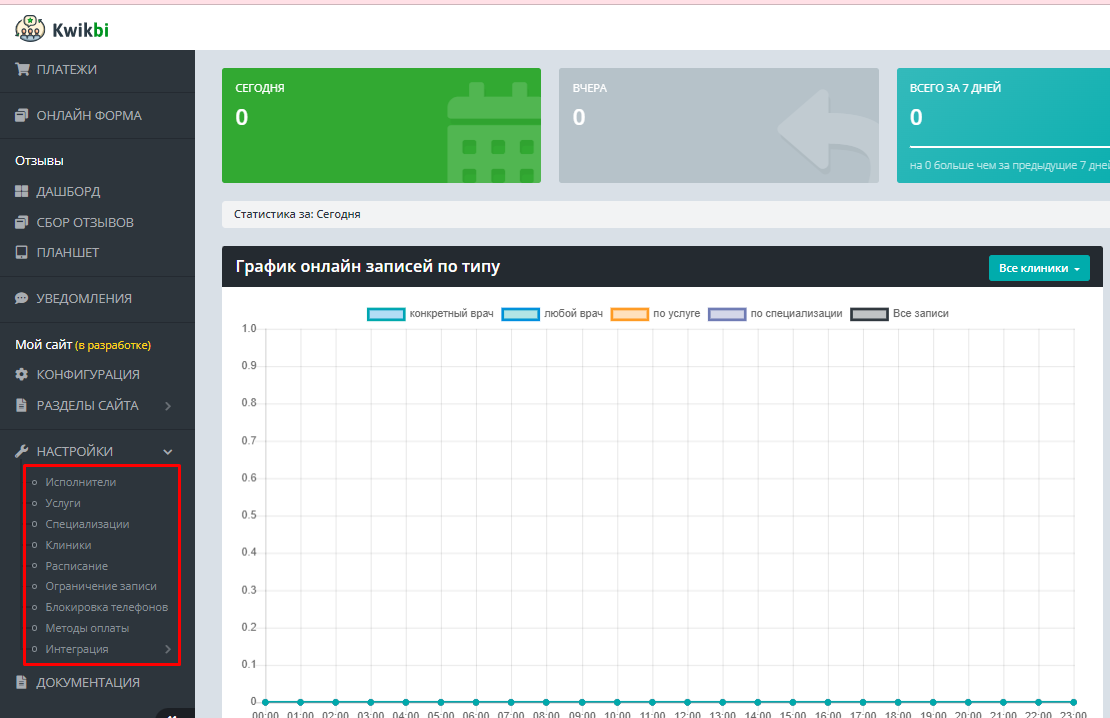Image resolution: width=1110 pixels, height=718 pixels.
Task: Click the Конфигурация gear icon
Action: point(21,375)
